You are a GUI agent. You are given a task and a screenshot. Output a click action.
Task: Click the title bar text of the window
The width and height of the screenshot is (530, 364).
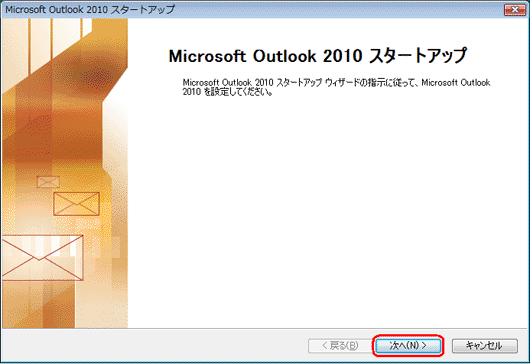90,9
